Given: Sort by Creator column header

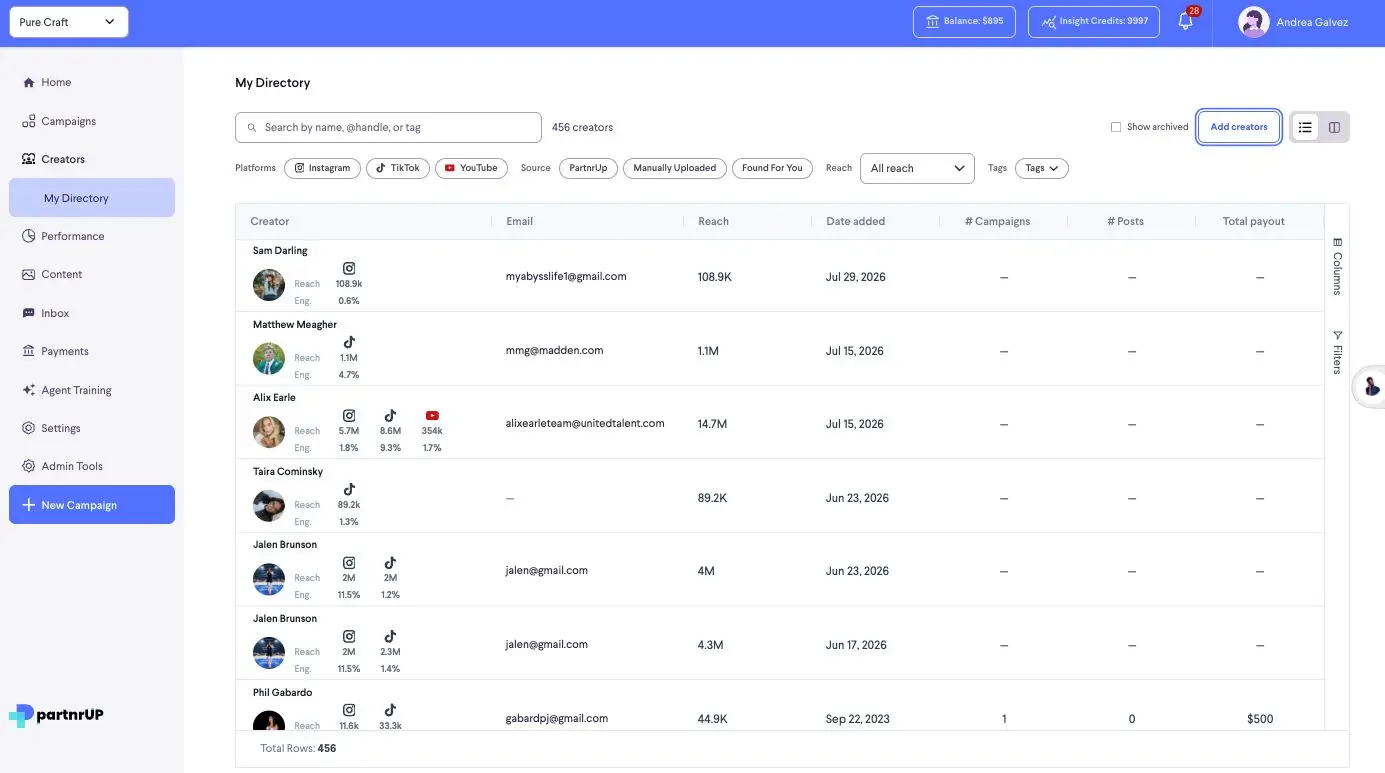Looking at the screenshot, I should pyautogui.click(x=270, y=221).
